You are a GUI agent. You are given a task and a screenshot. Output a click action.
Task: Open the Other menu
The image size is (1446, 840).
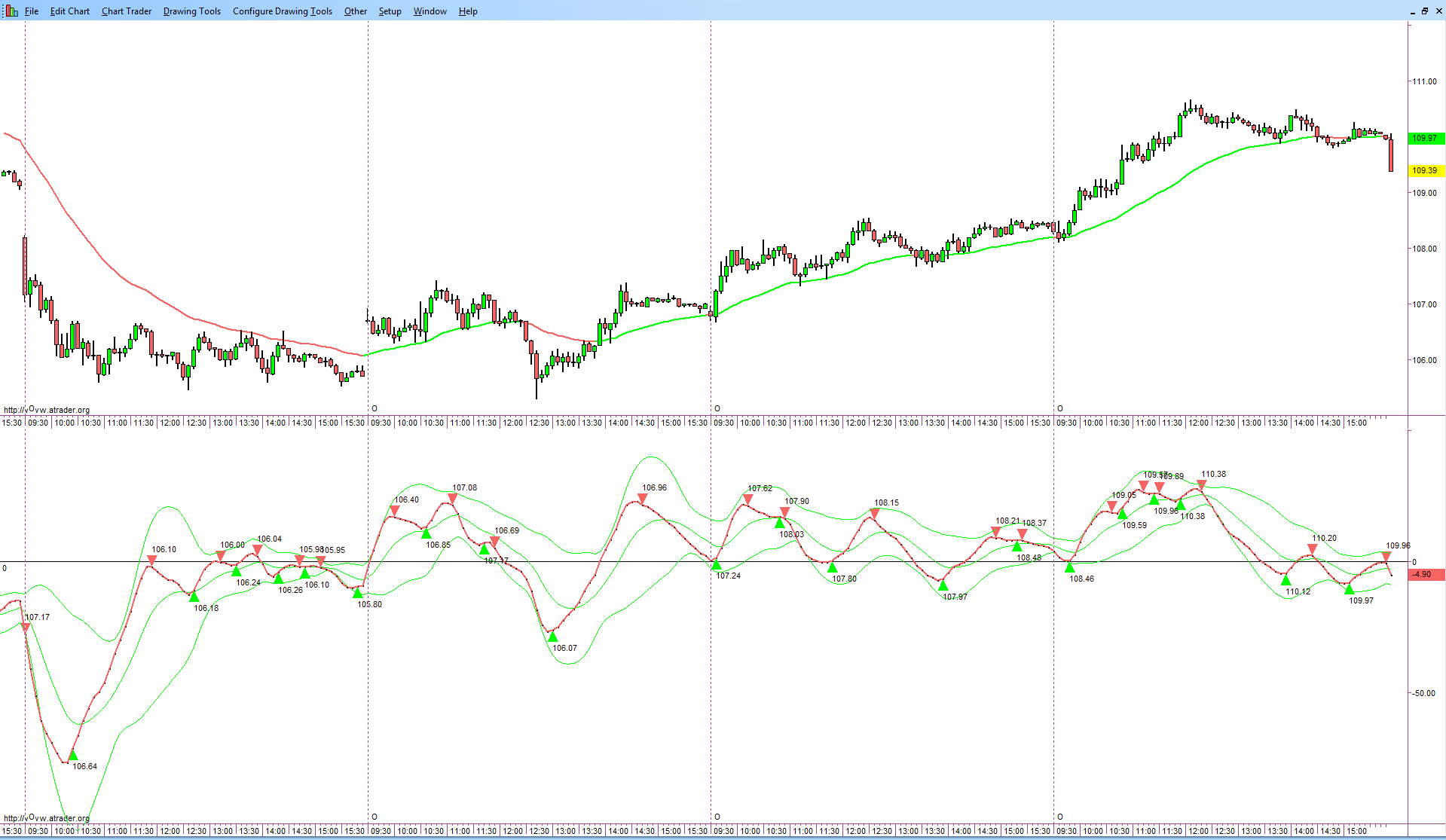(356, 11)
